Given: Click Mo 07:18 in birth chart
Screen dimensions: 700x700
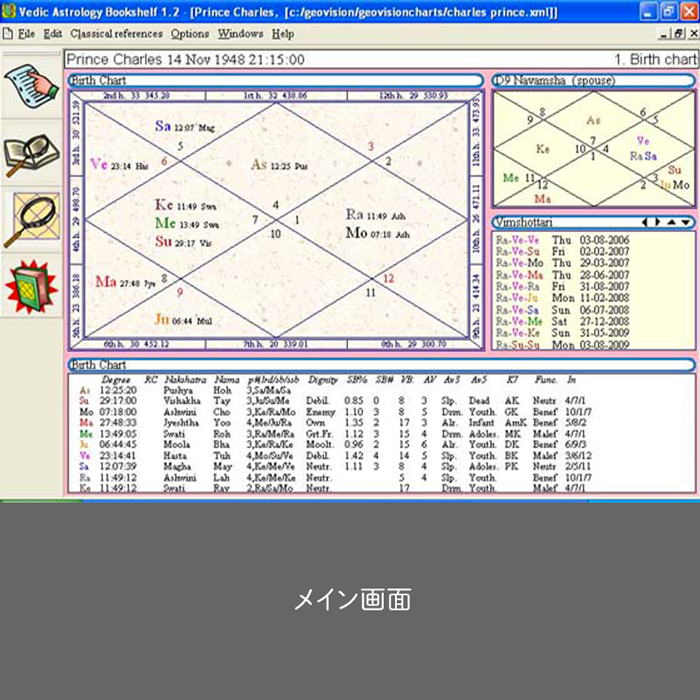Looking at the screenshot, I should [378, 233].
